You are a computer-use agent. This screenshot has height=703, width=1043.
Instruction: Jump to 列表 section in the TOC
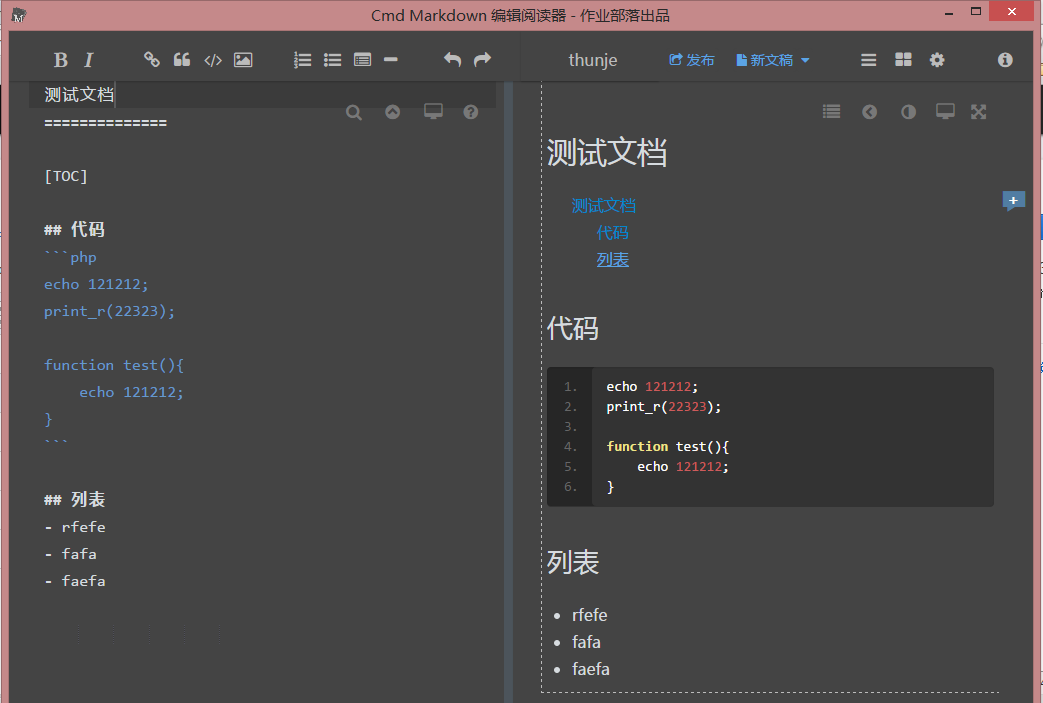click(613, 260)
